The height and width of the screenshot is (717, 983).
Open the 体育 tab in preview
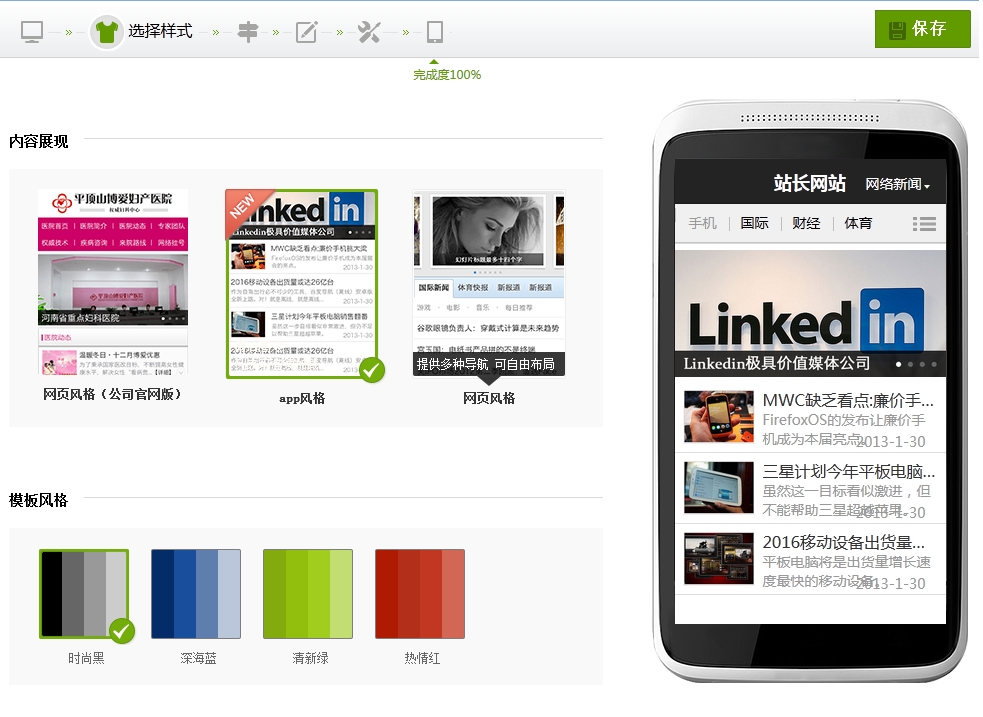[858, 223]
